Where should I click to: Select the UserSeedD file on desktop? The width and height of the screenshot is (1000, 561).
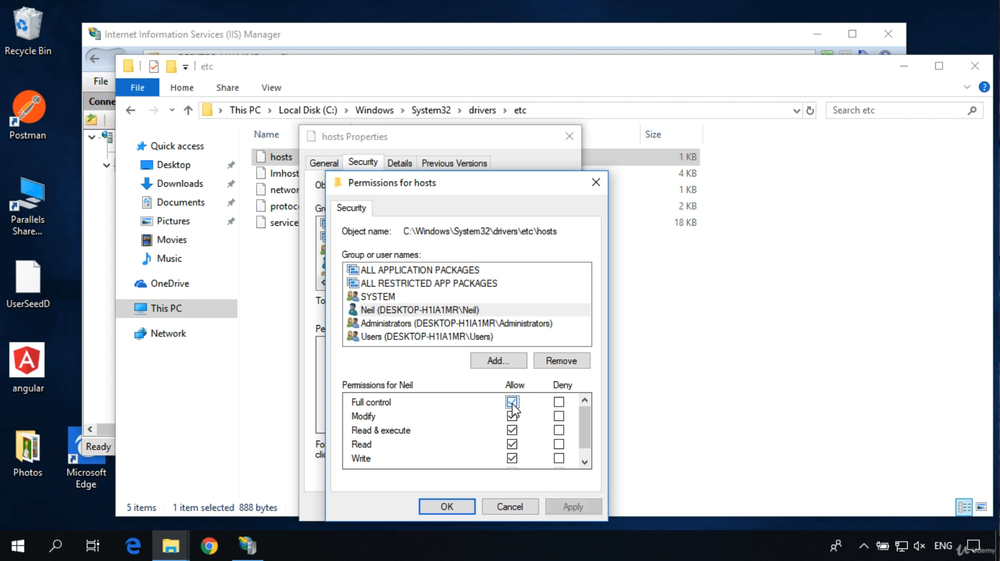coord(27,284)
